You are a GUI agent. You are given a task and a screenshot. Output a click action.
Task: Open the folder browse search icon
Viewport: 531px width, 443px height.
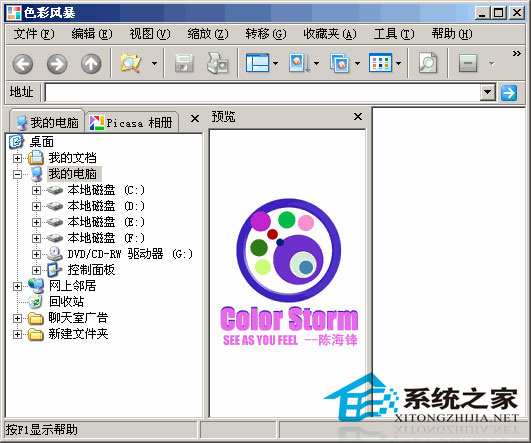click(130, 63)
